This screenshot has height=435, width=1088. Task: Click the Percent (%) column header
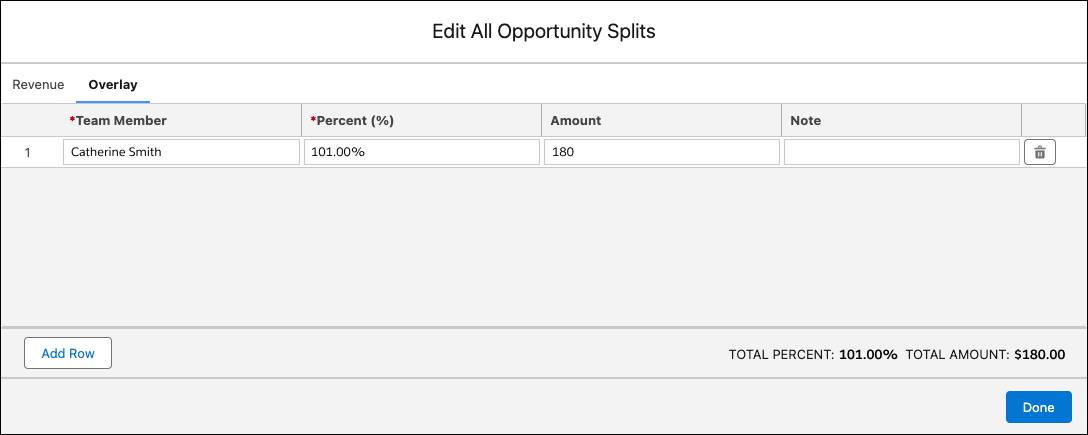coord(352,120)
